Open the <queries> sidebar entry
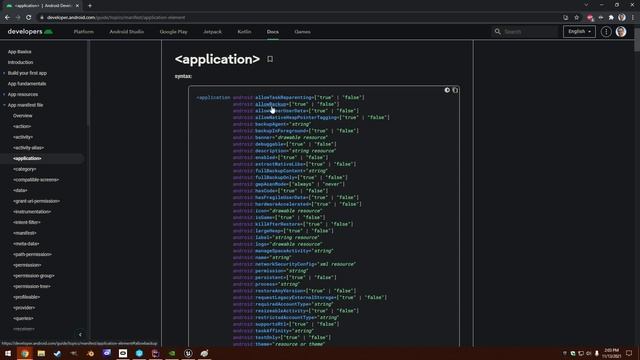The image size is (640, 360). [23, 318]
